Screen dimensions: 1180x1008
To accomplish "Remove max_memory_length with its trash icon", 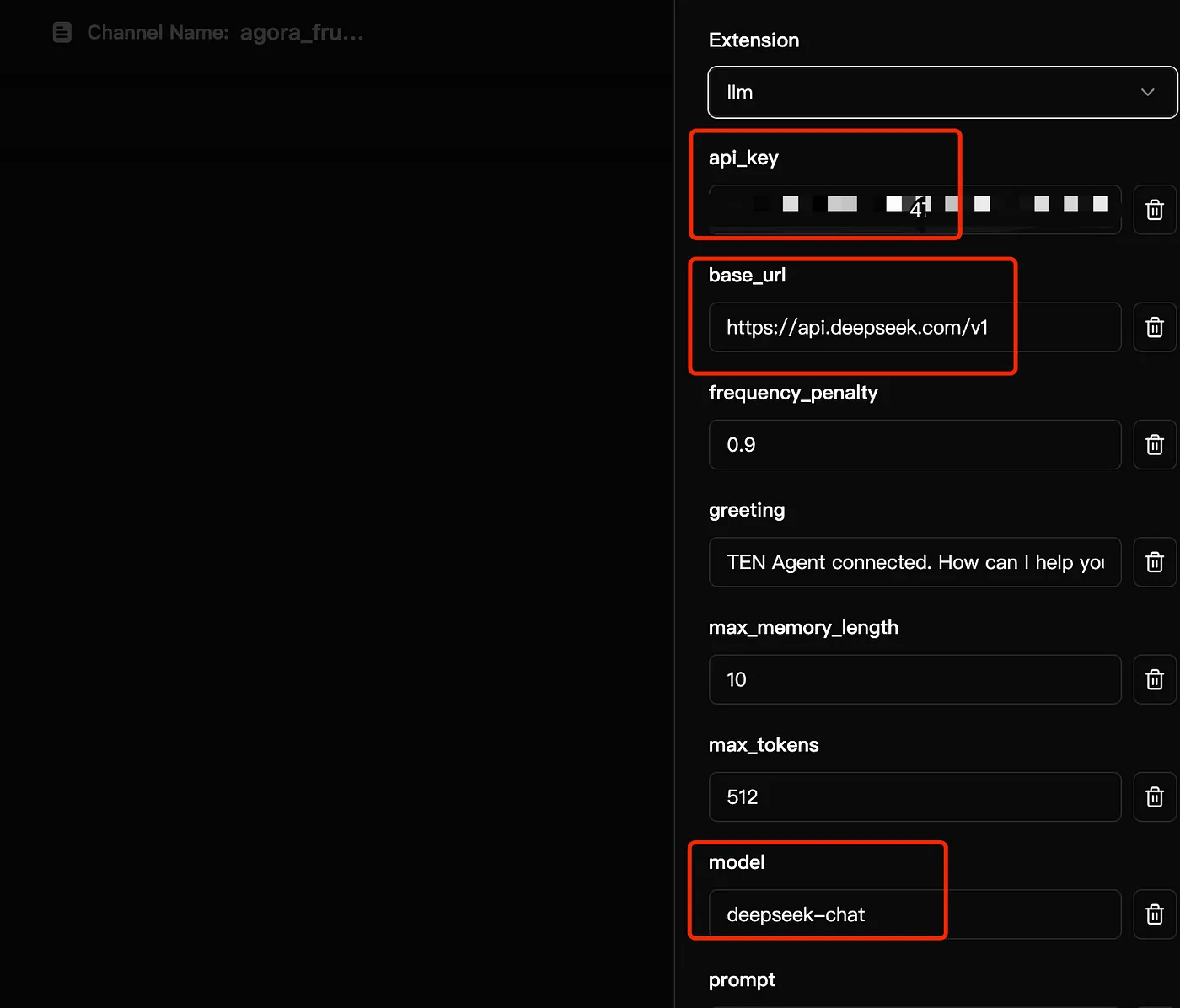I will (1154, 679).
